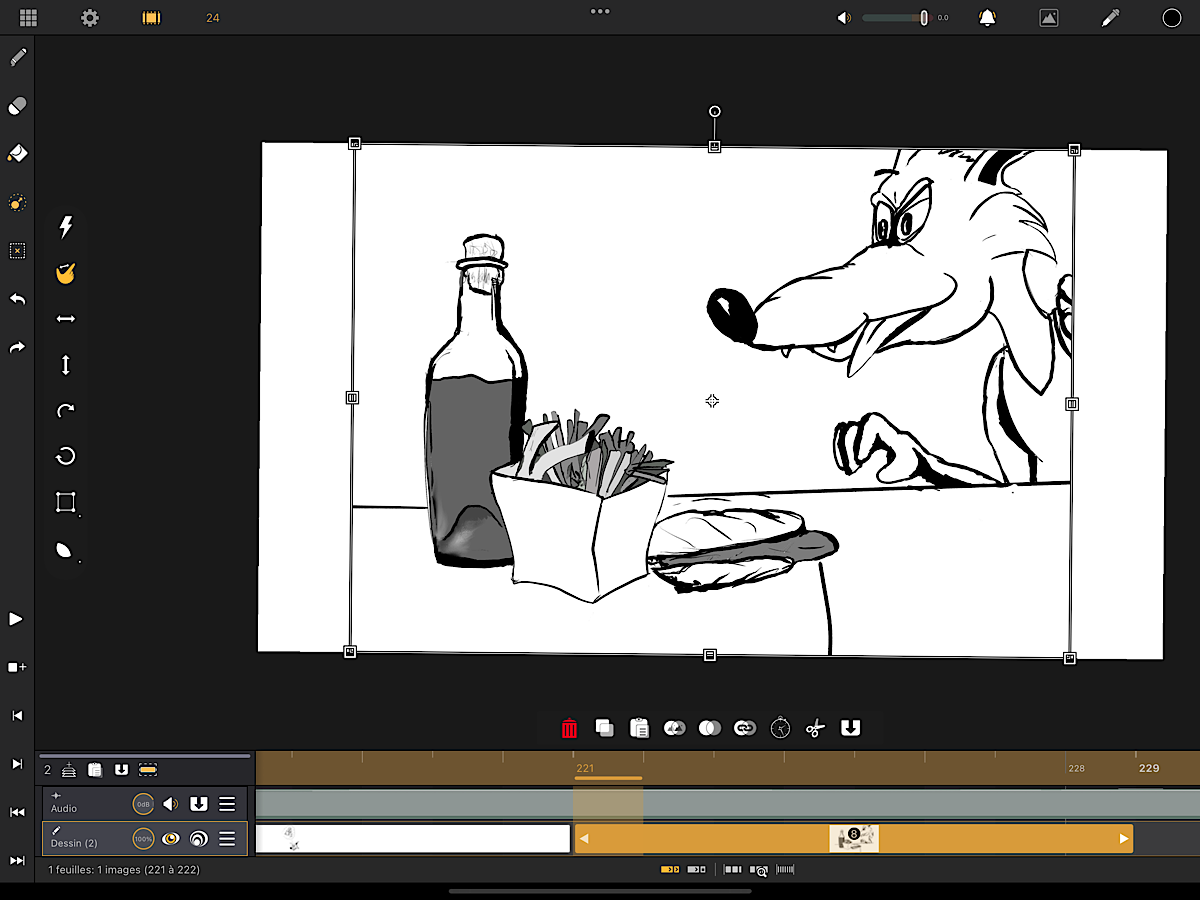Mute the volume speaker icon in top bar
Viewport: 1200px width, 900px height.
coord(845,18)
